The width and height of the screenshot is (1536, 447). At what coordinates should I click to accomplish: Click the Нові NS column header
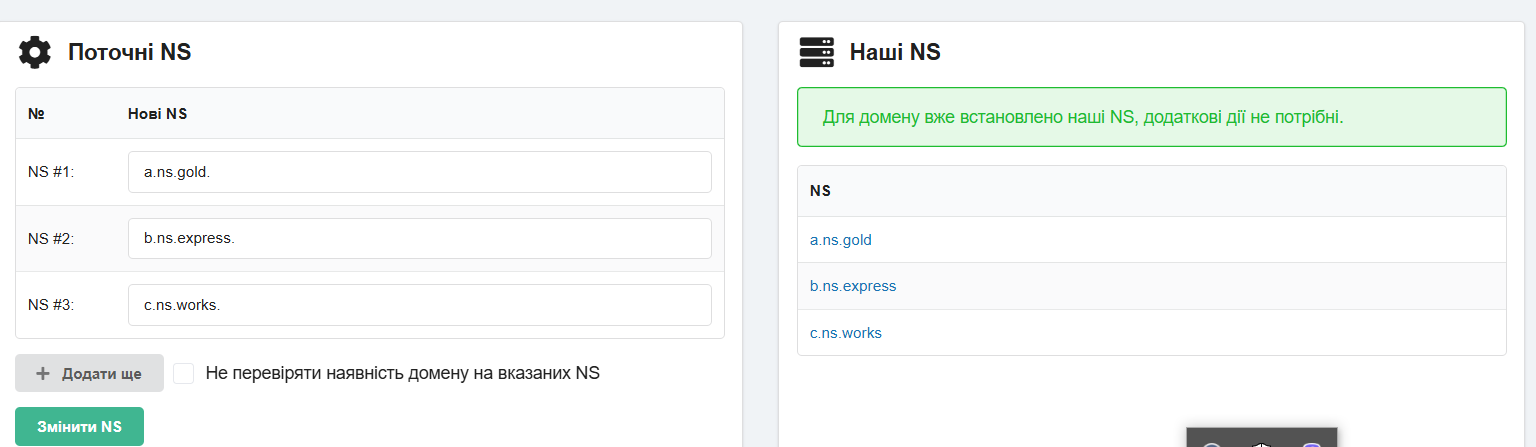pos(158,114)
